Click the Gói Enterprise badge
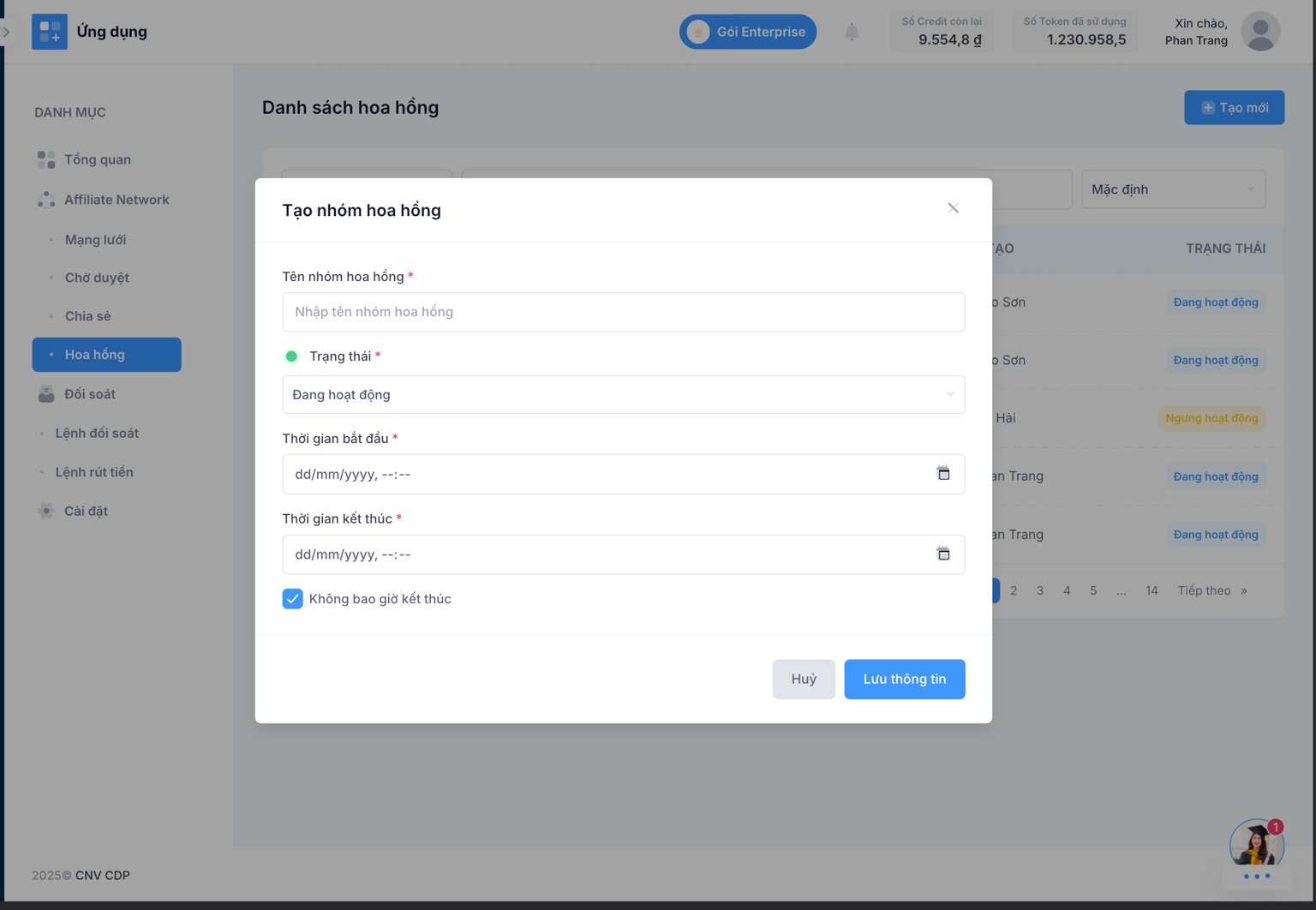Screen dimensions: 1316x910 tap(747, 32)
